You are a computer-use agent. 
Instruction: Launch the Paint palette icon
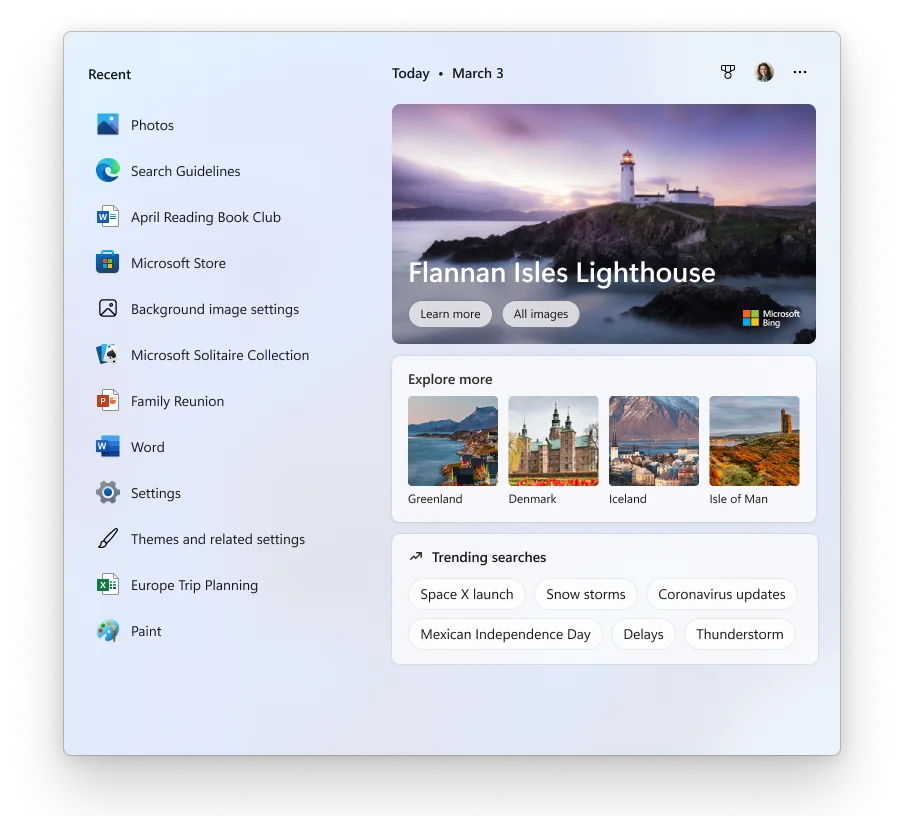(108, 631)
